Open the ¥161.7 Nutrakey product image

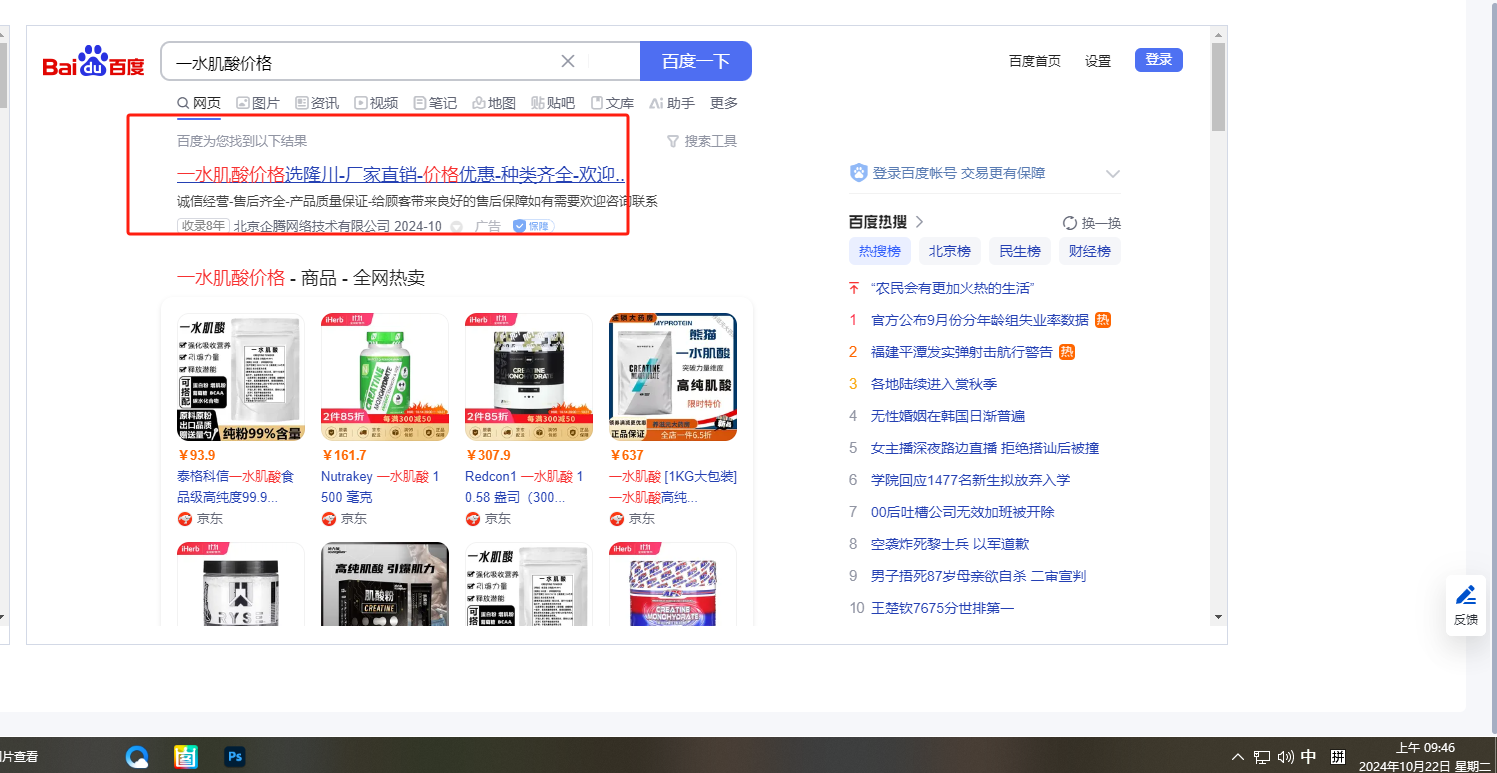point(385,377)
